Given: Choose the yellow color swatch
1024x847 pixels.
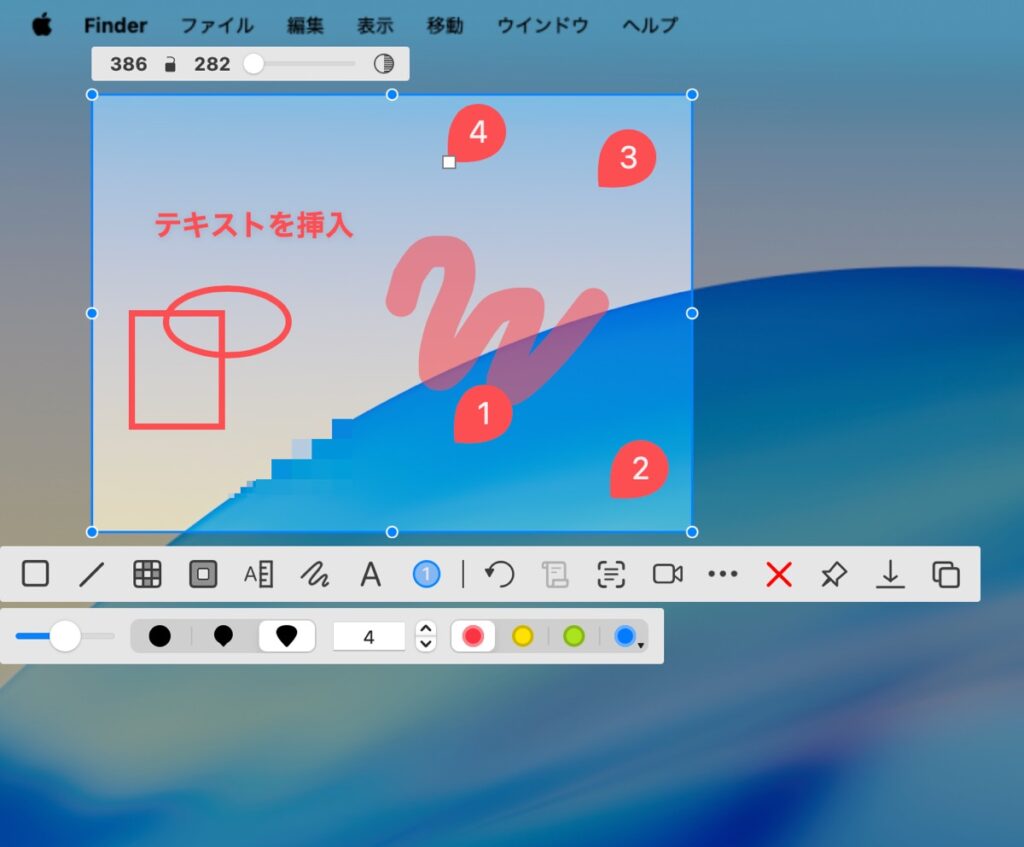Looking at the screenshot, I should click(522, 636).
